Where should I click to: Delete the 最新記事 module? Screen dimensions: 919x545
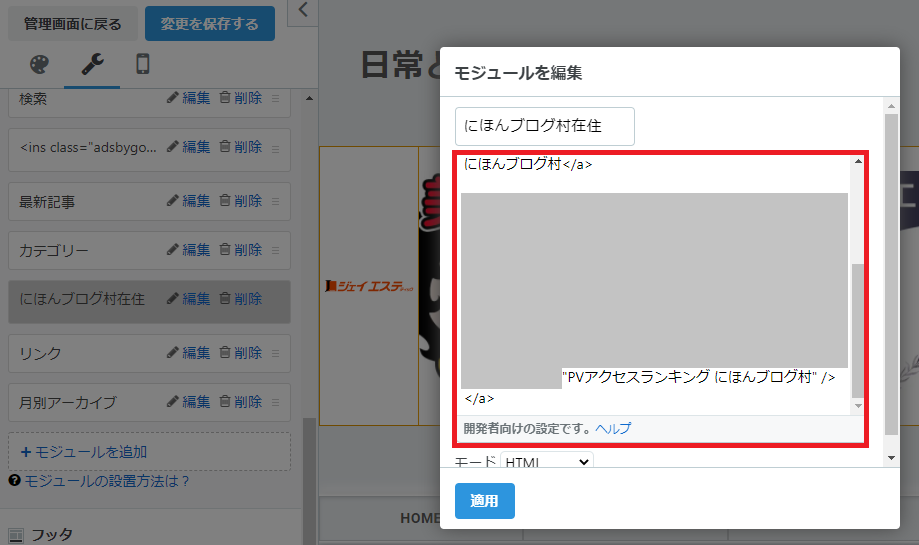241,201
